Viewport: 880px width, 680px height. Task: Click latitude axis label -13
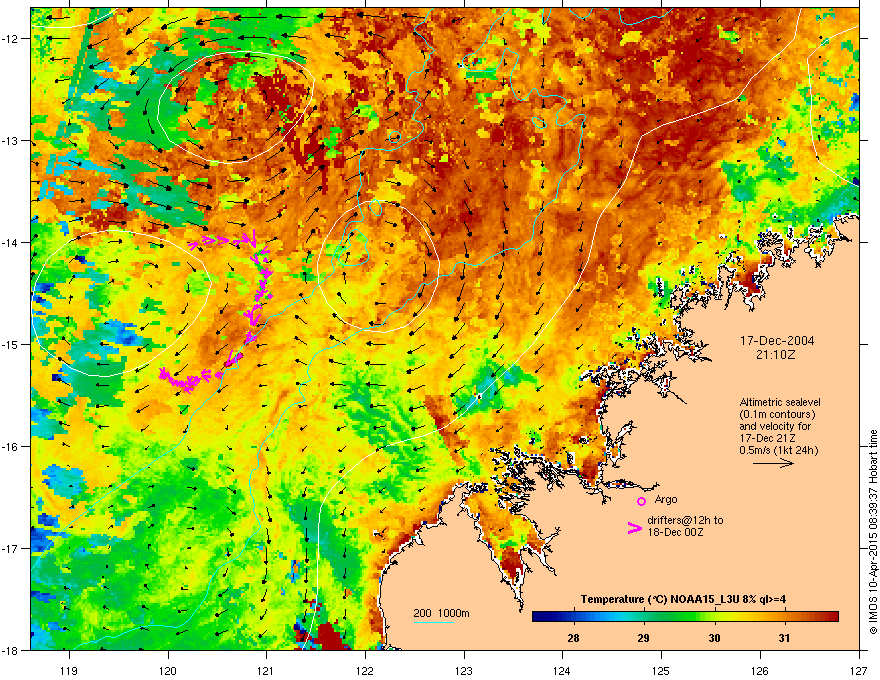pyautogui.click(x=11, y=140)
